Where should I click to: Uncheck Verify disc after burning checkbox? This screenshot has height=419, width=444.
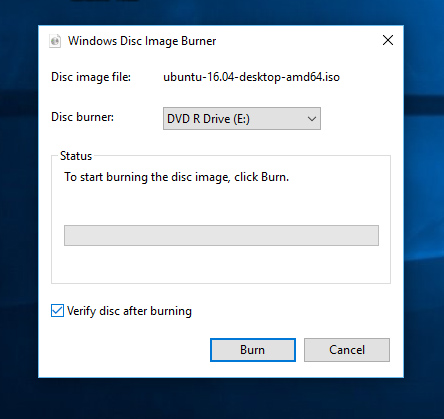pyautogui.click(x=57, y=311)
